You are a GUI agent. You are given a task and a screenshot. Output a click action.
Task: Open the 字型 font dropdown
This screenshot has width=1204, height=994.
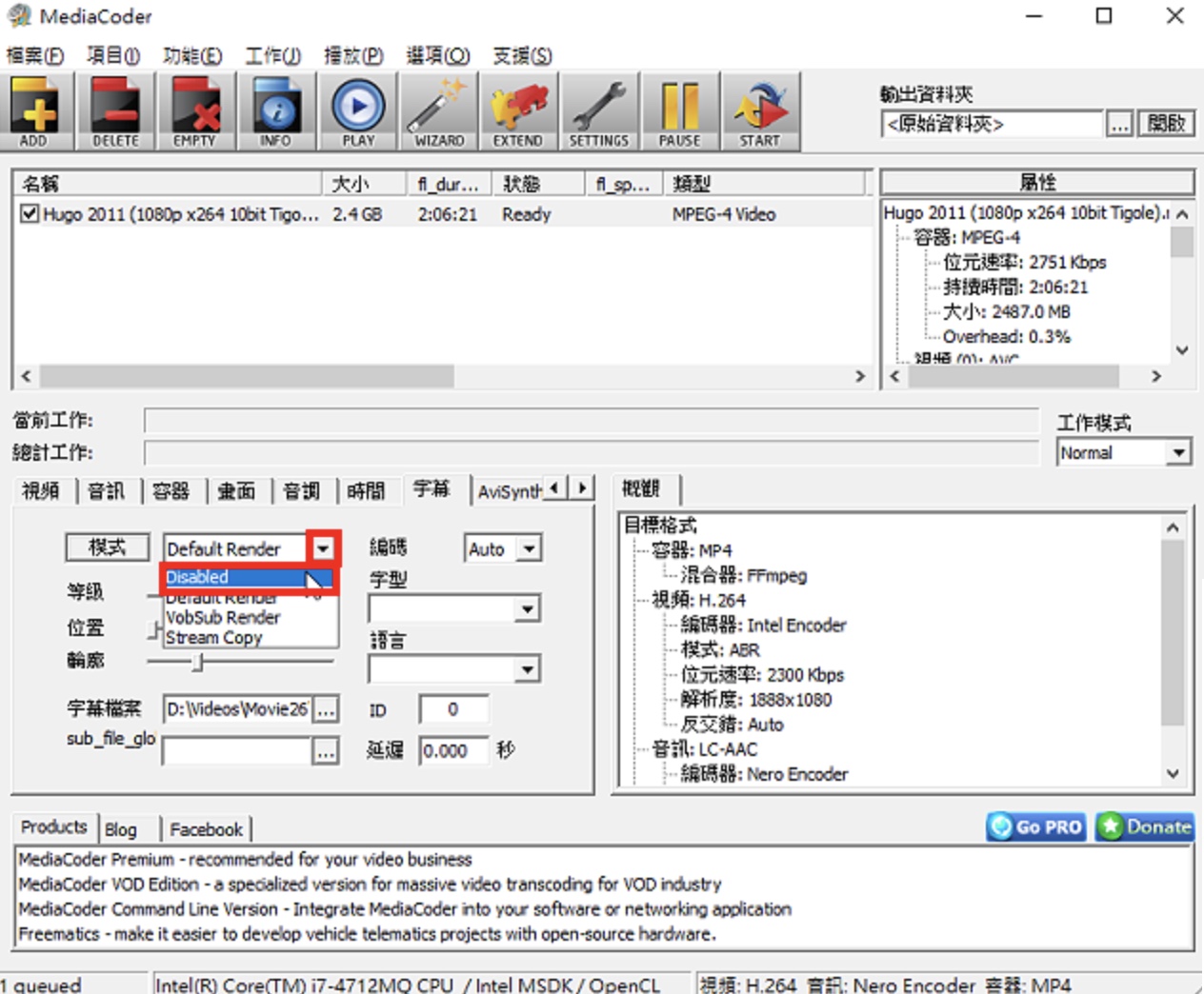point(527,609)
